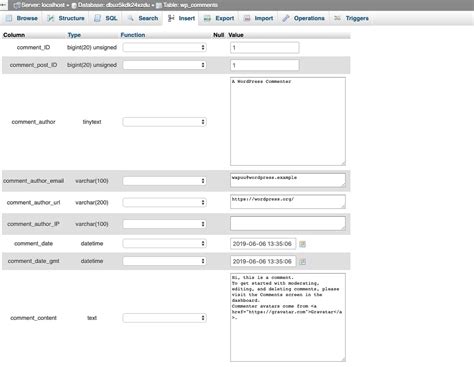The image size is (474, 367).
Task: Click the comment_ID value field
Action: [265, 48]
